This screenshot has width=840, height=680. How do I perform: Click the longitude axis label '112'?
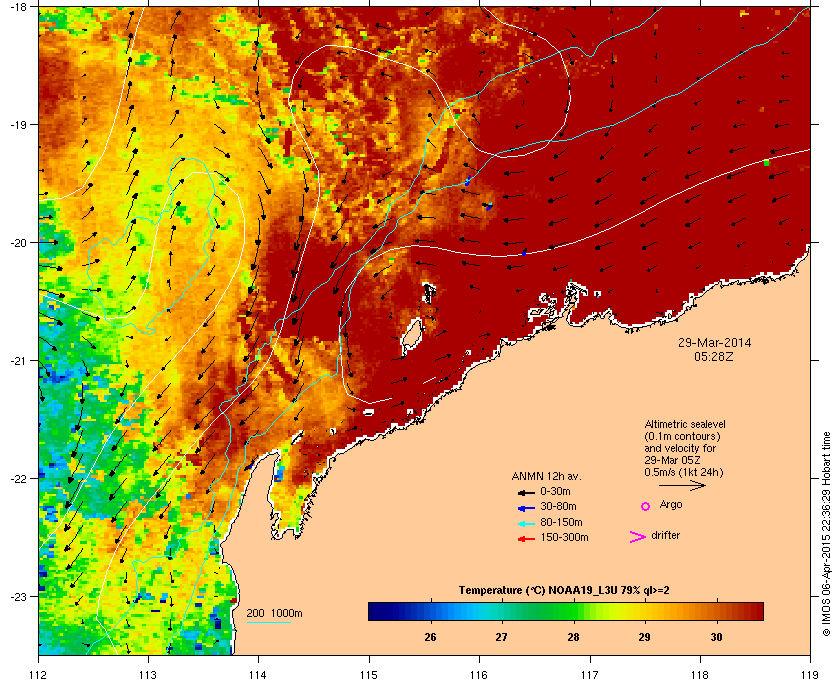tap(39, 674)
